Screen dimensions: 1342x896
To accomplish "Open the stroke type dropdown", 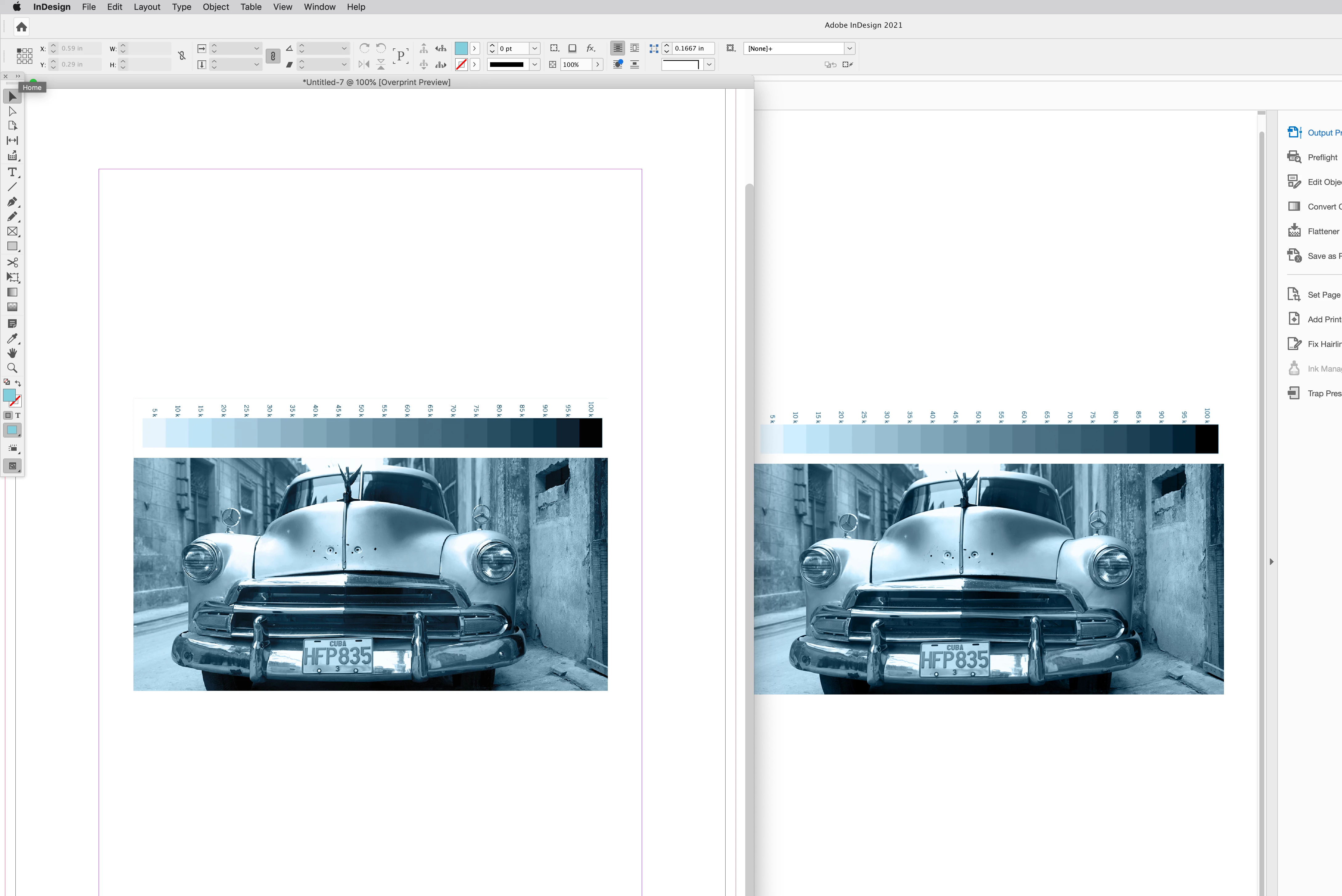I will point(534,65).
